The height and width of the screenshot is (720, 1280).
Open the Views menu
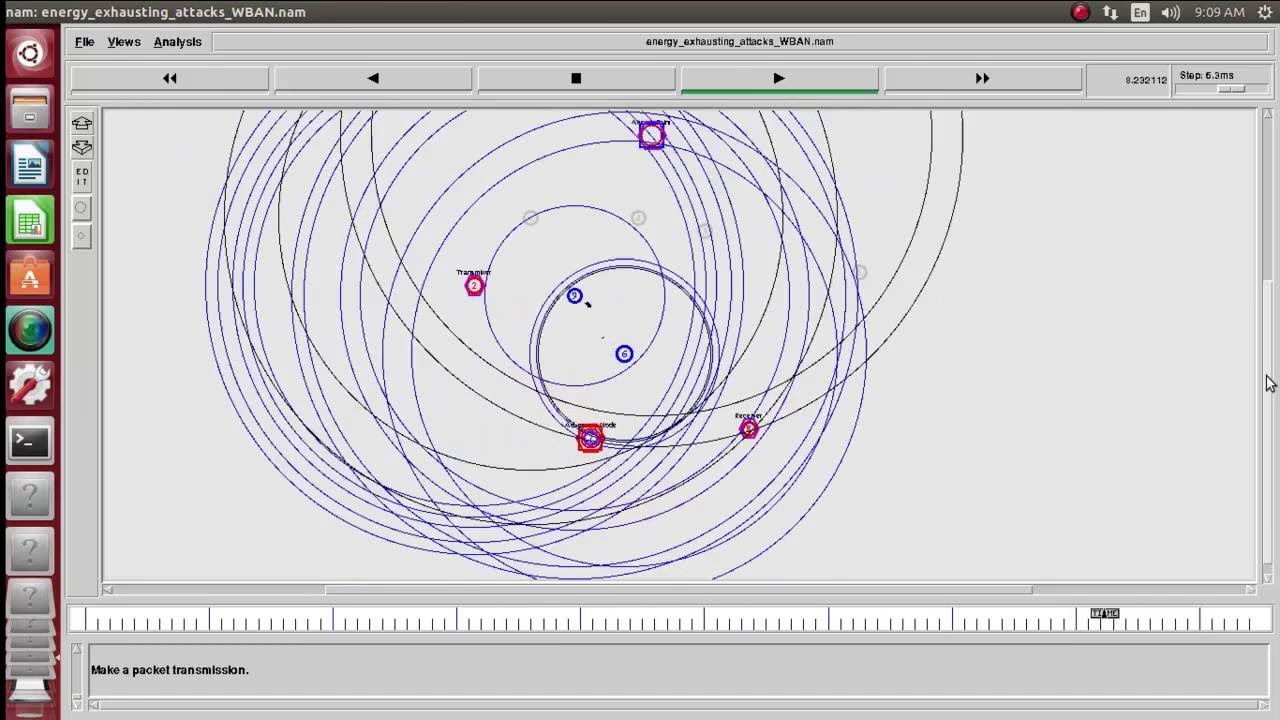(124, 42)
